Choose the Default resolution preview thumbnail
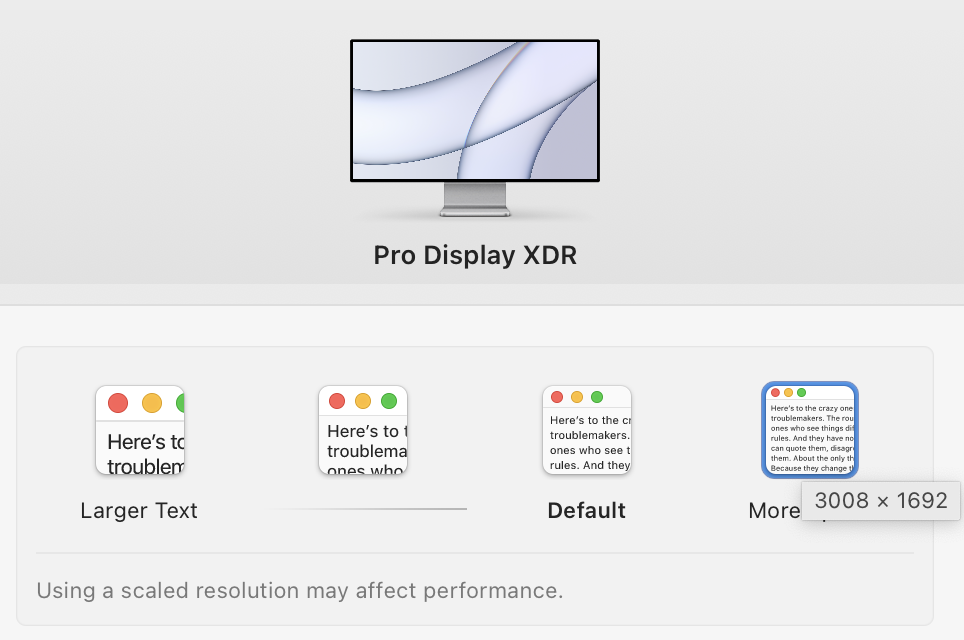 pyautogui.click(x=586, y=430)
